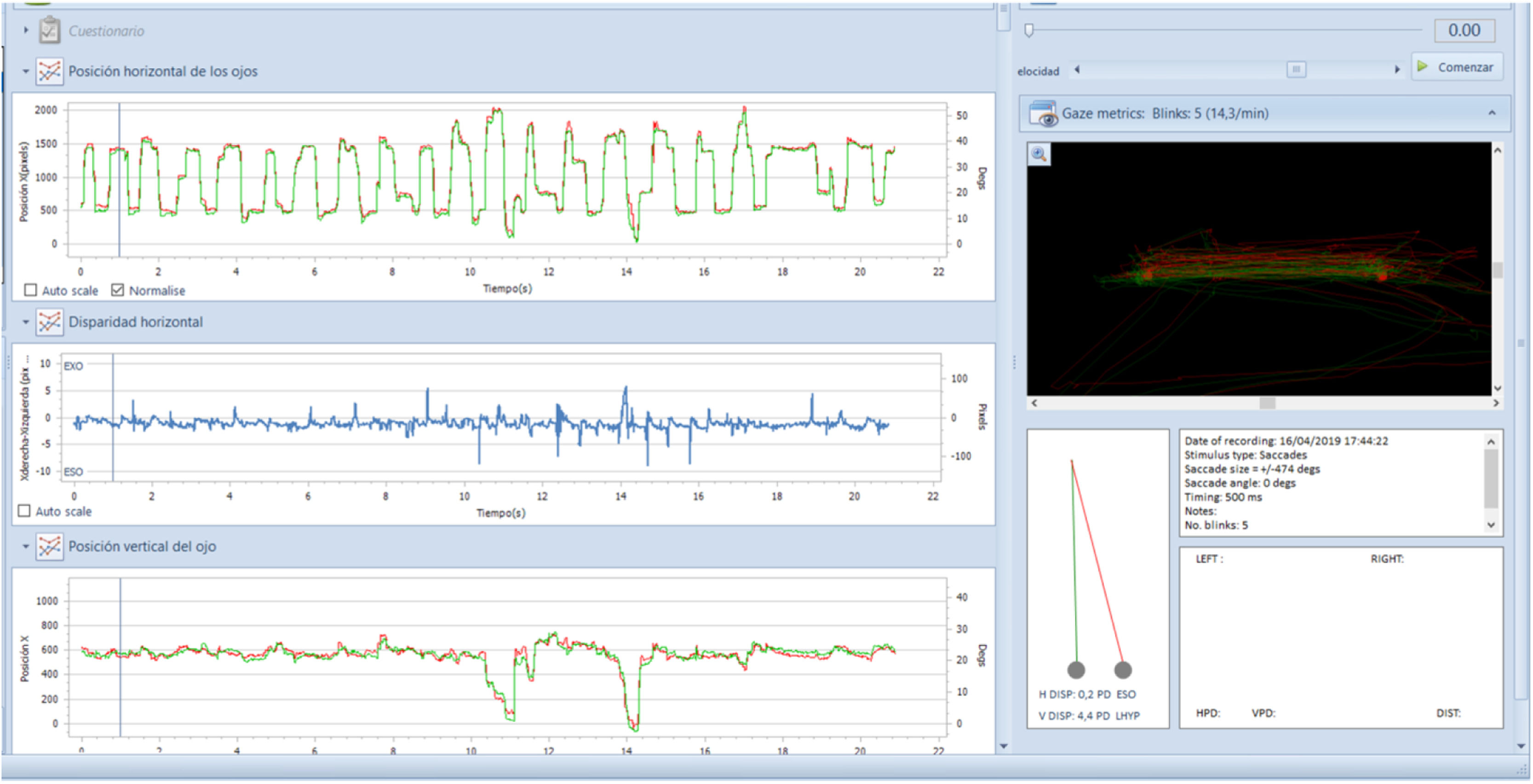Click the Disparidad horizontal chart icon

click(x=49, y=322)
